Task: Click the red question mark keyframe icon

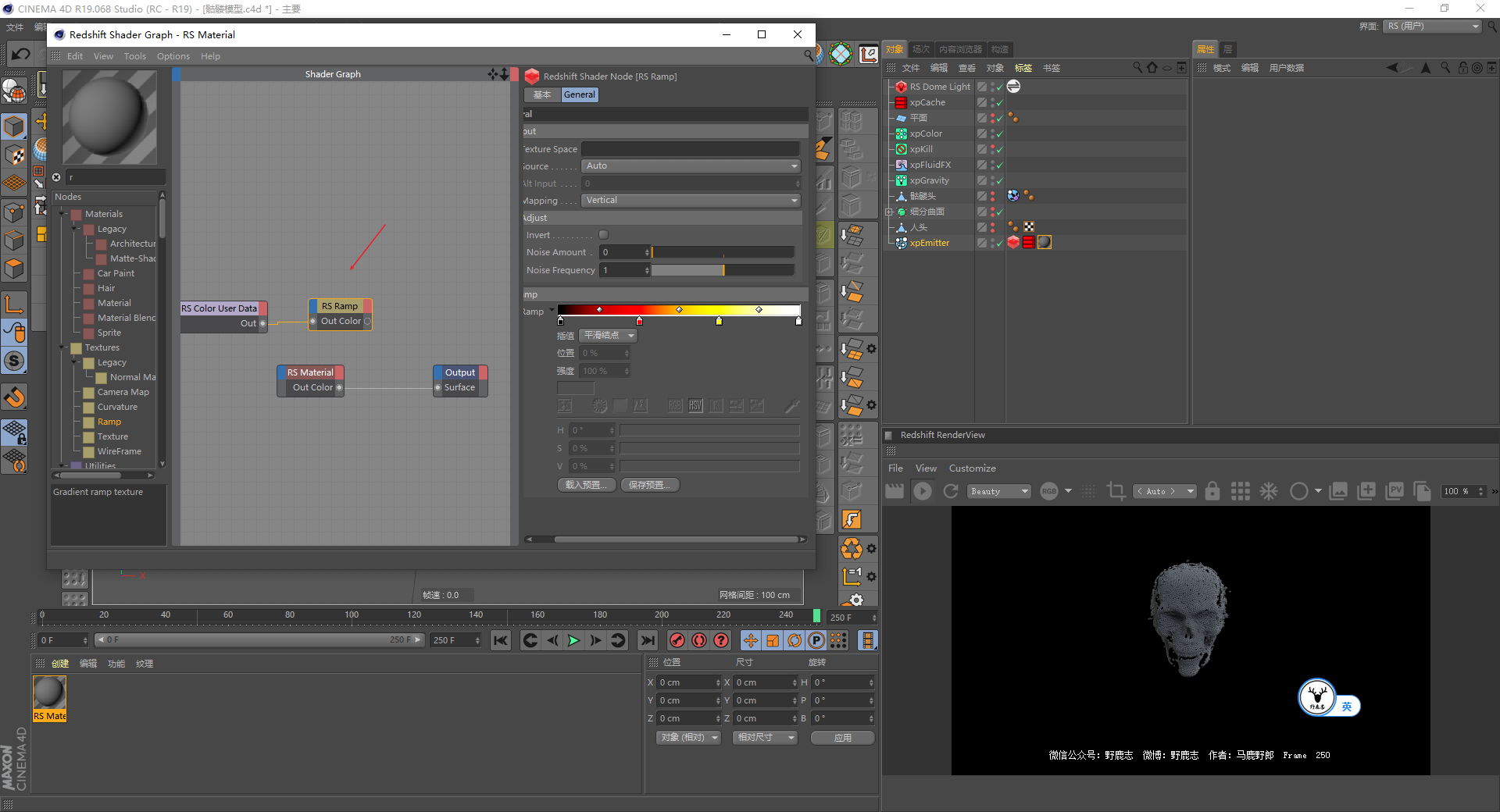Action: point(721,641)
